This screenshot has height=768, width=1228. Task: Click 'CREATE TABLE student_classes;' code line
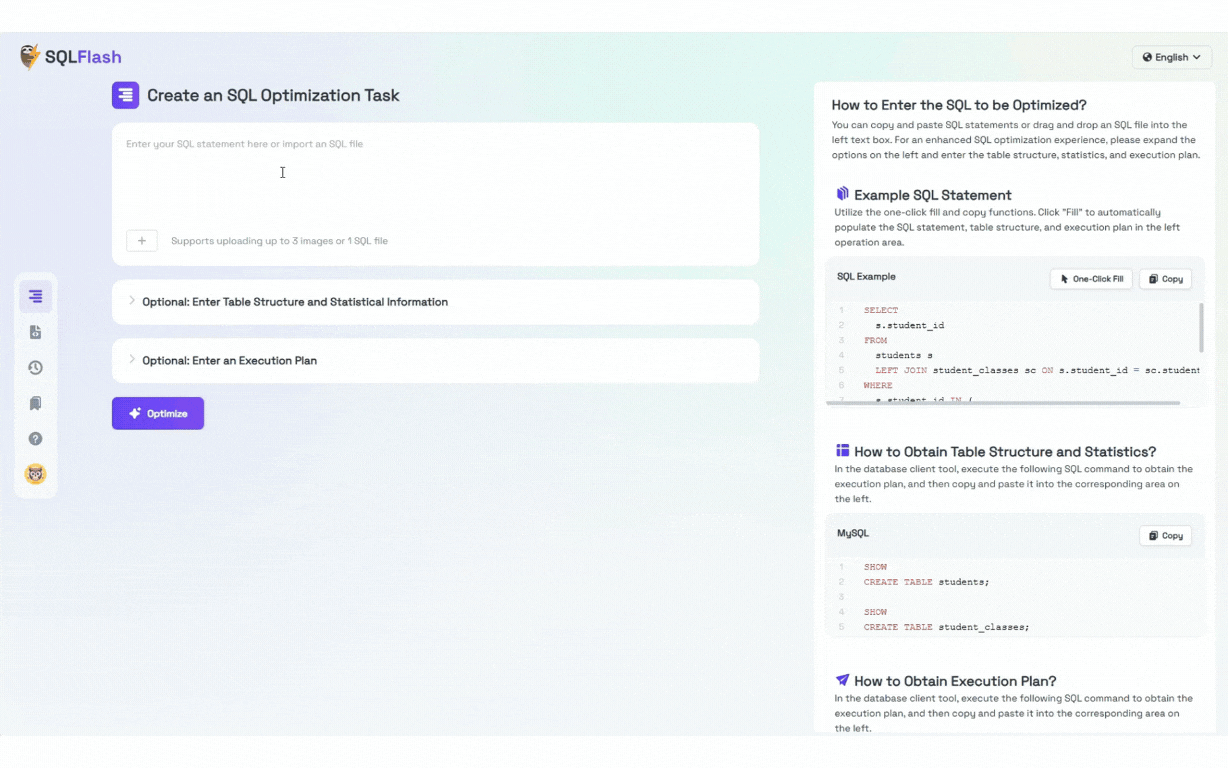click(946, 627)
